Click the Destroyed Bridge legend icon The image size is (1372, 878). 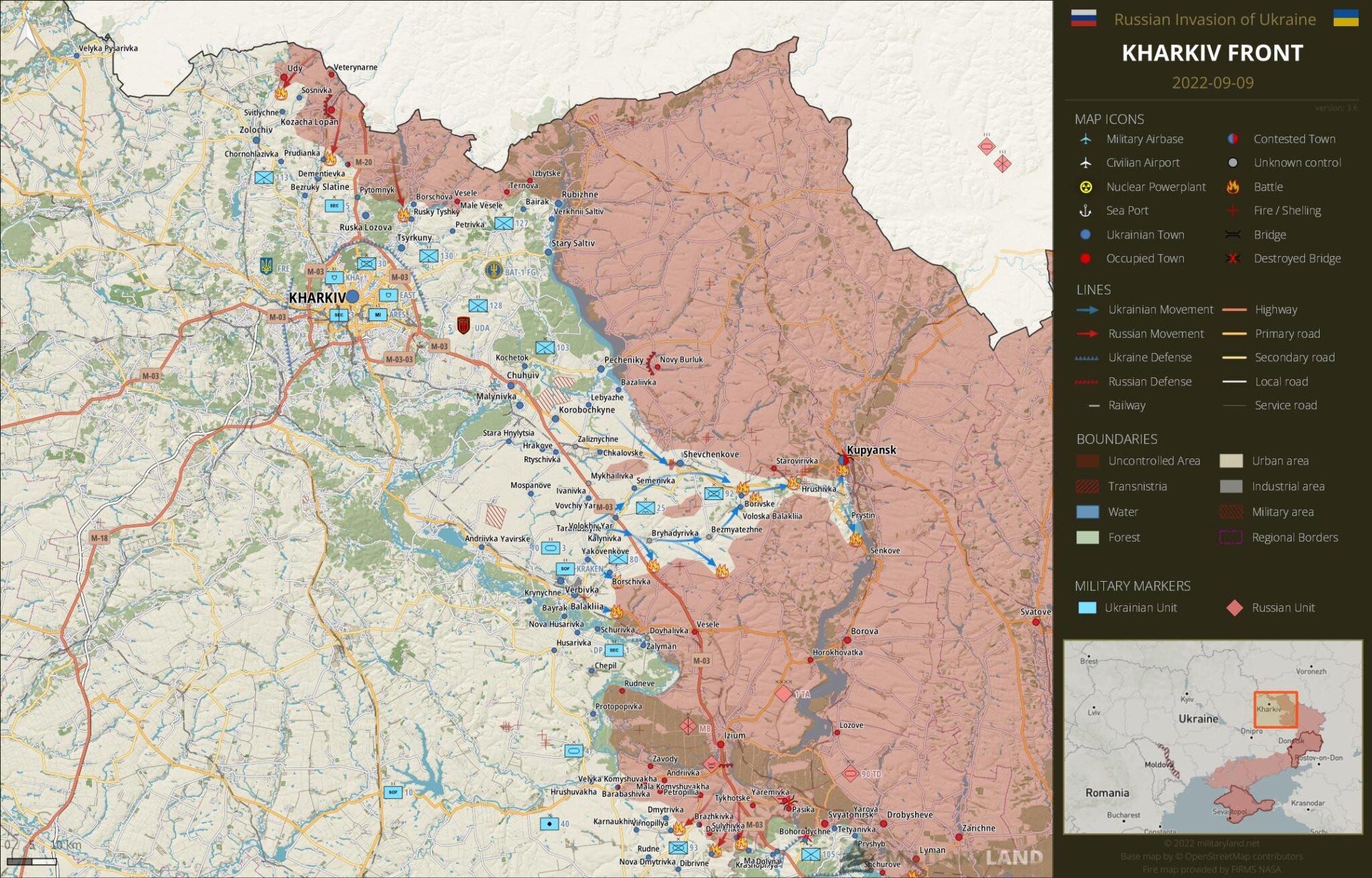click(1233, 259)
